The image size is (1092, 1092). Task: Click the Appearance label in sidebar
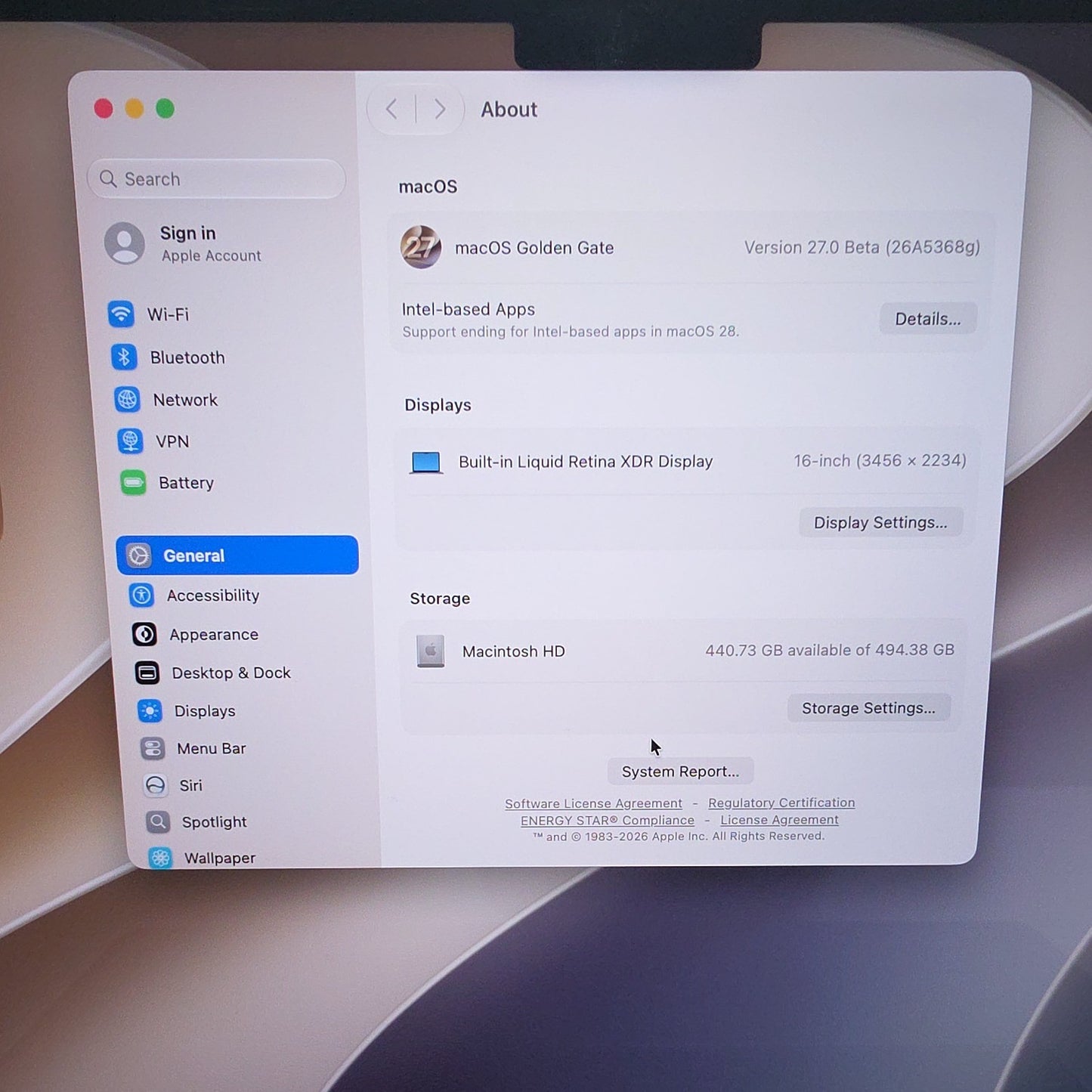214,635
